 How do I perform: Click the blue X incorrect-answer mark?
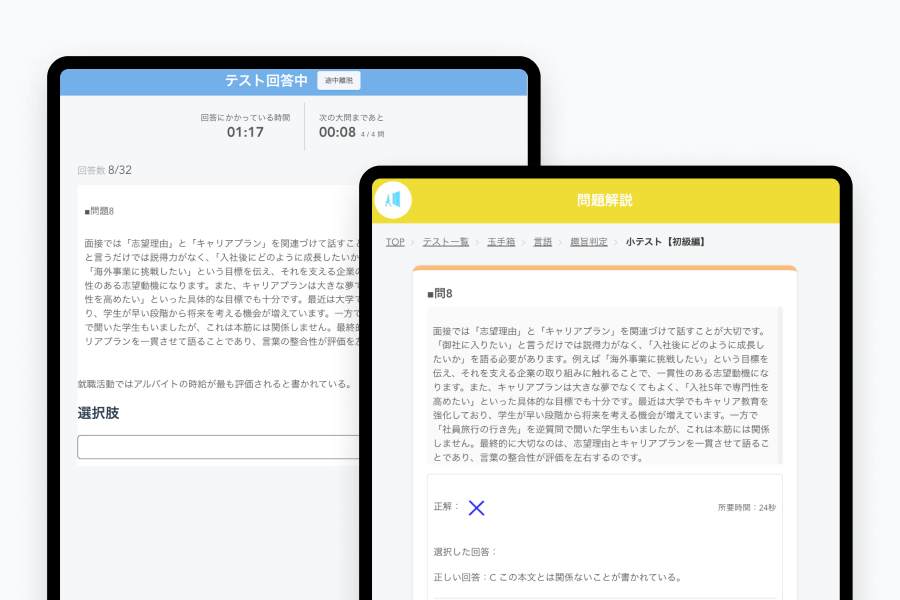click(x=477, y=507)
